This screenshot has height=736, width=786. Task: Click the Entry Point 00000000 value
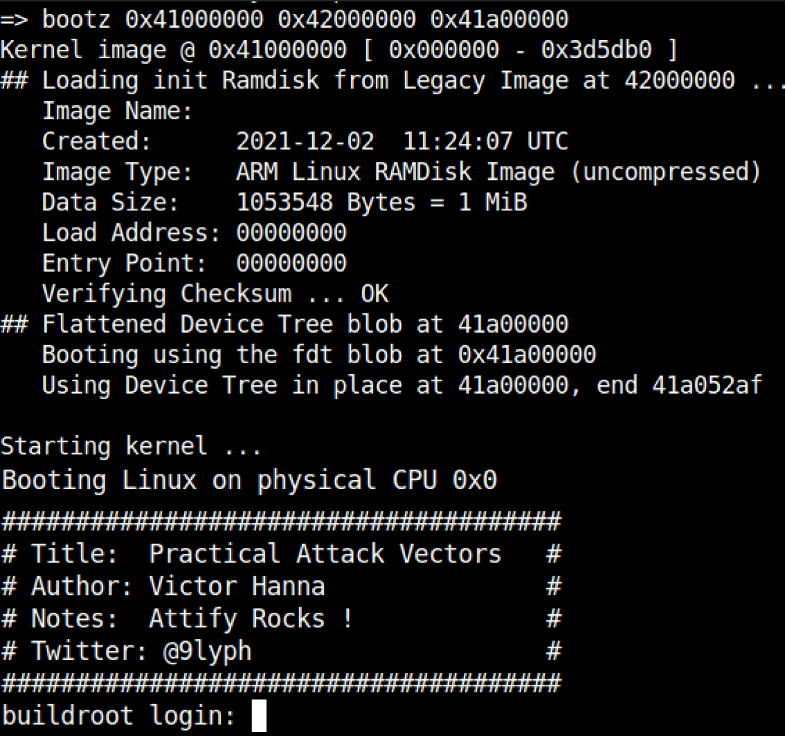coord(291,264)
